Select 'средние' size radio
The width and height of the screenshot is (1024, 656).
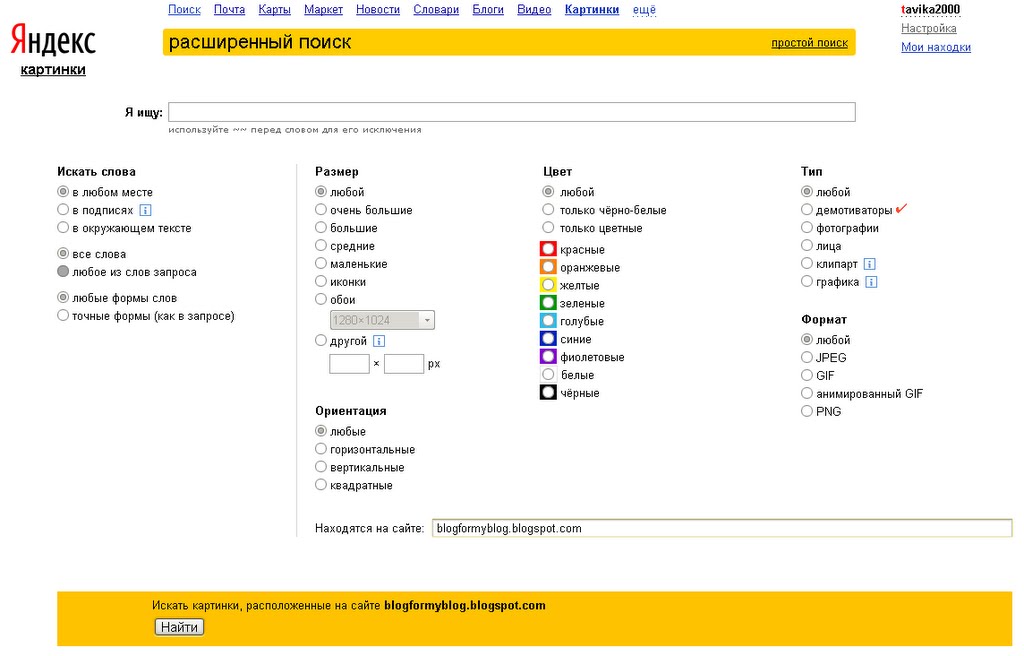[321, 246]
